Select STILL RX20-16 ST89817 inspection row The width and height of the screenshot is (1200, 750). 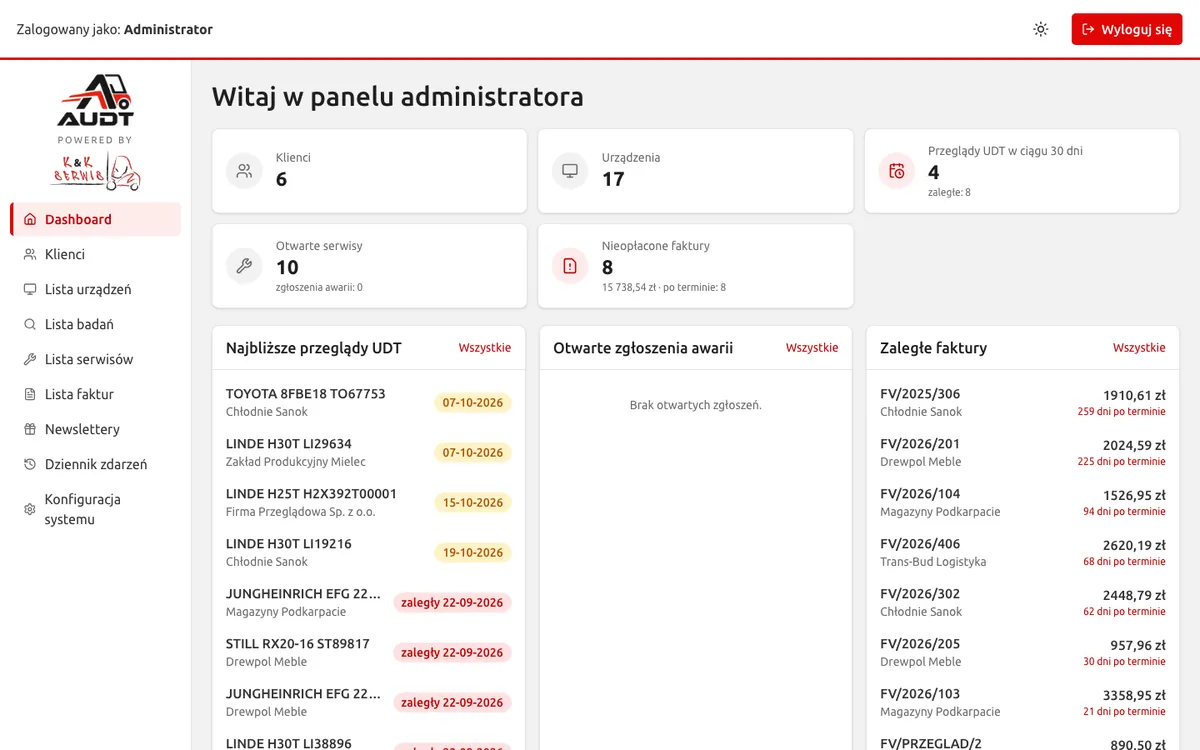[x=368, y=653]
